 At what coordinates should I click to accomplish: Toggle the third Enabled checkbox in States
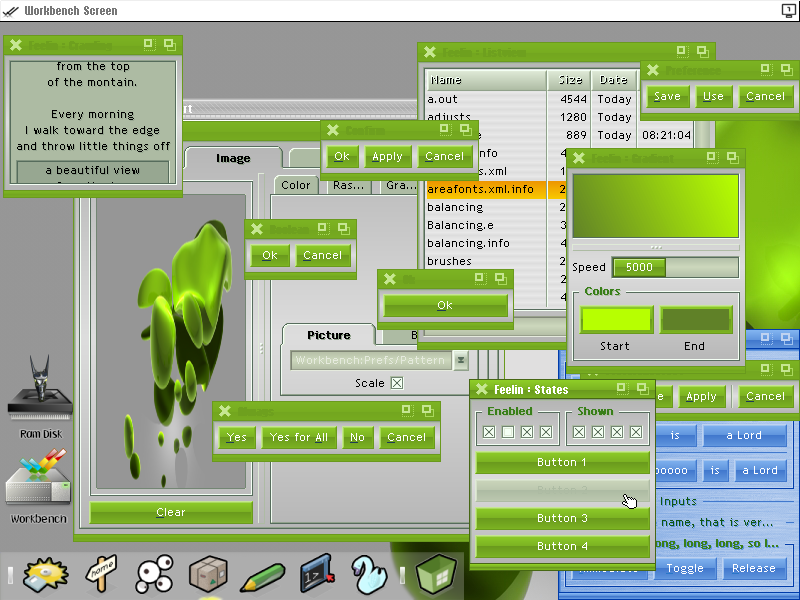click(527, 433)
